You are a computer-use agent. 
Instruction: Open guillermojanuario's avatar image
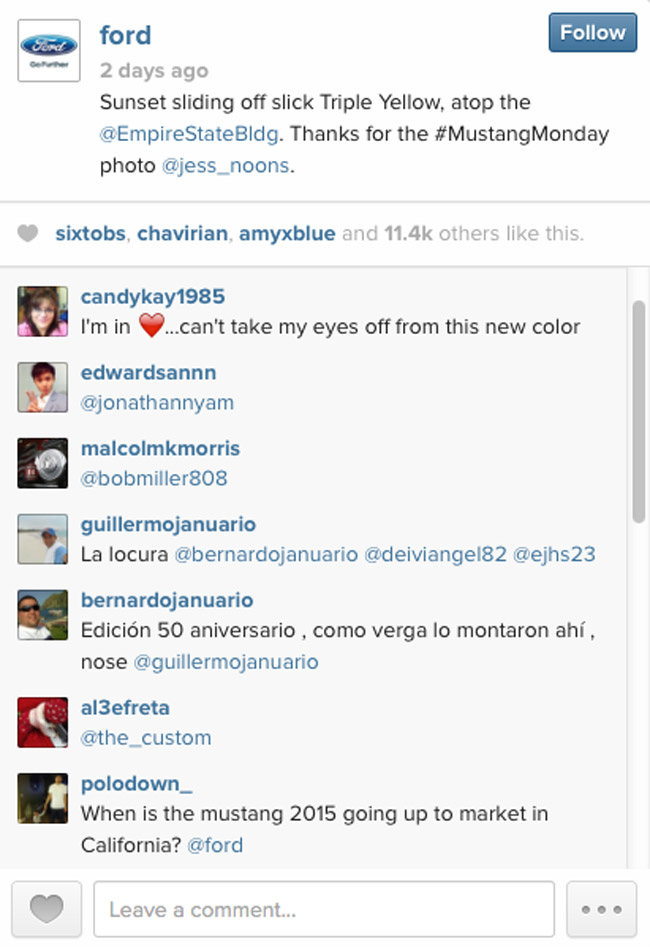[x=42, y=539]
